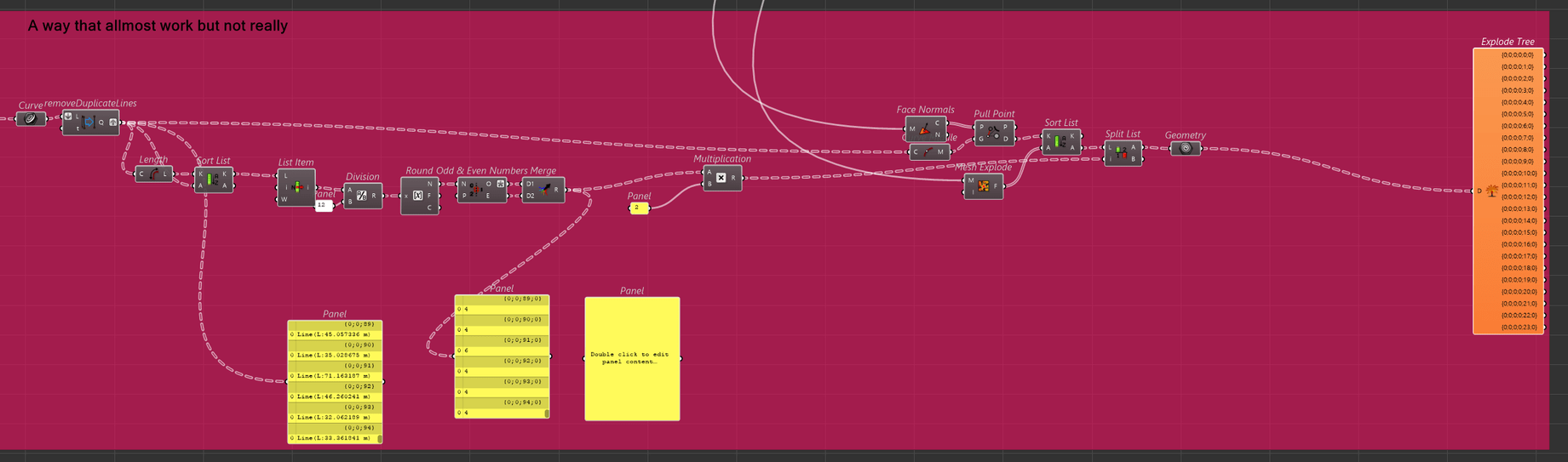Click the Mesh Explode component's F output
The width and height of the screenshot is (1568, 462).
point(996,186)
